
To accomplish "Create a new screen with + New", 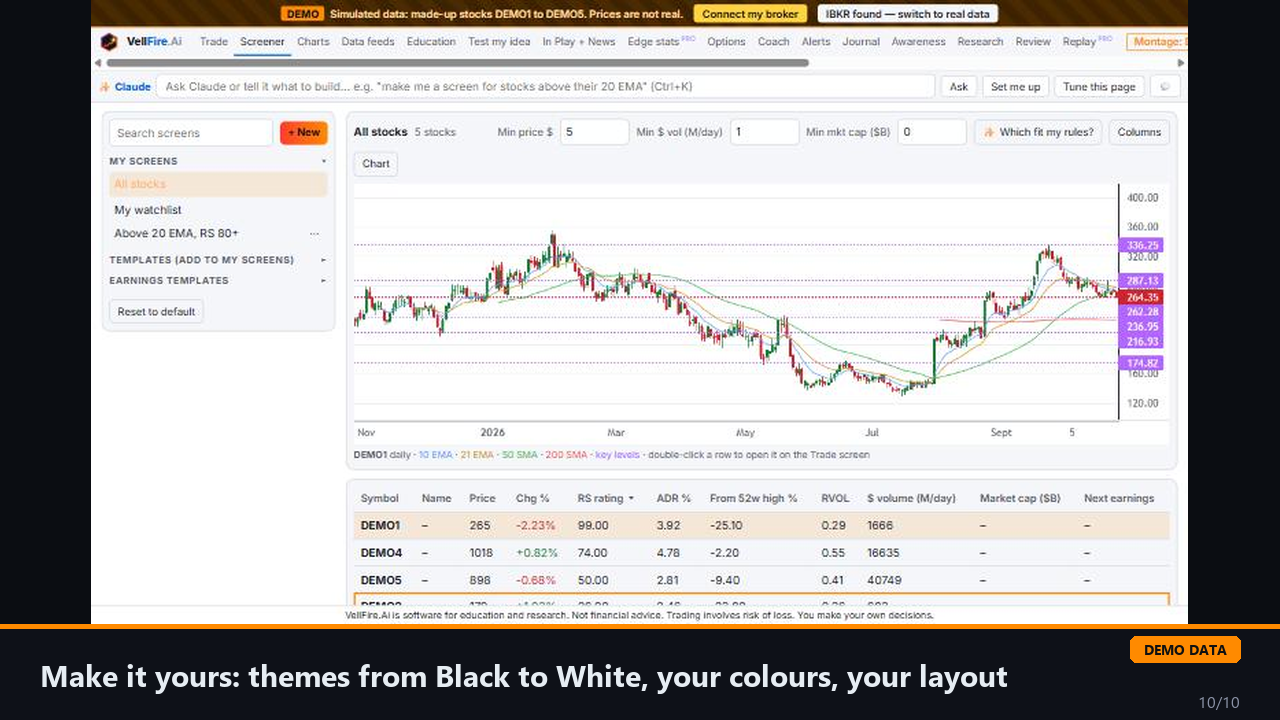I will pos(304,133).
